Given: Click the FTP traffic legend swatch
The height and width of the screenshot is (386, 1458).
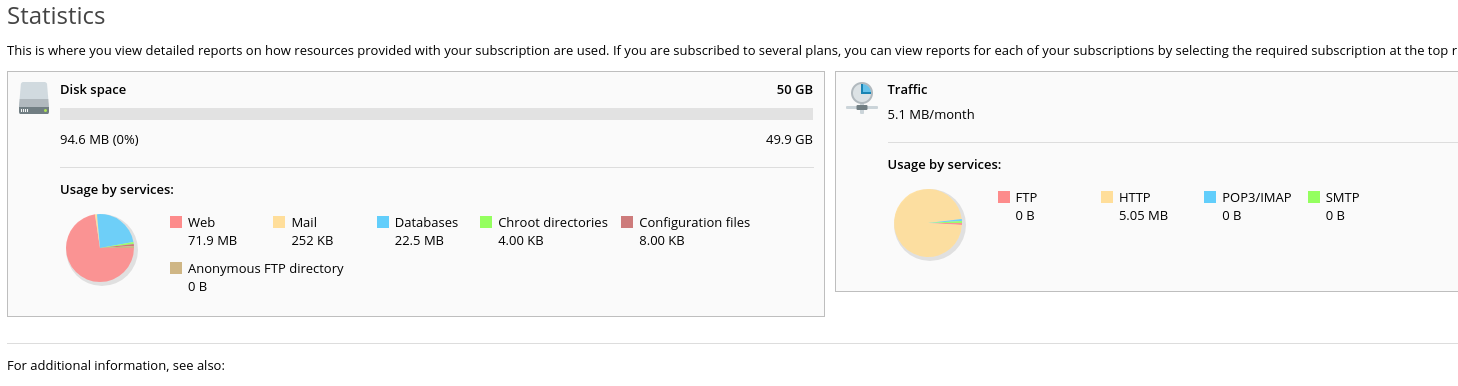Looking at the screenshot, I should click(x=1003, y=197).
